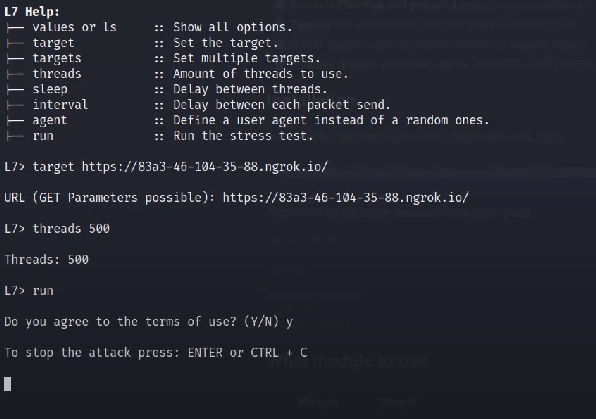Click the 'Threads: 500' output line
The image size is (596, 419).
coord(46,260)
